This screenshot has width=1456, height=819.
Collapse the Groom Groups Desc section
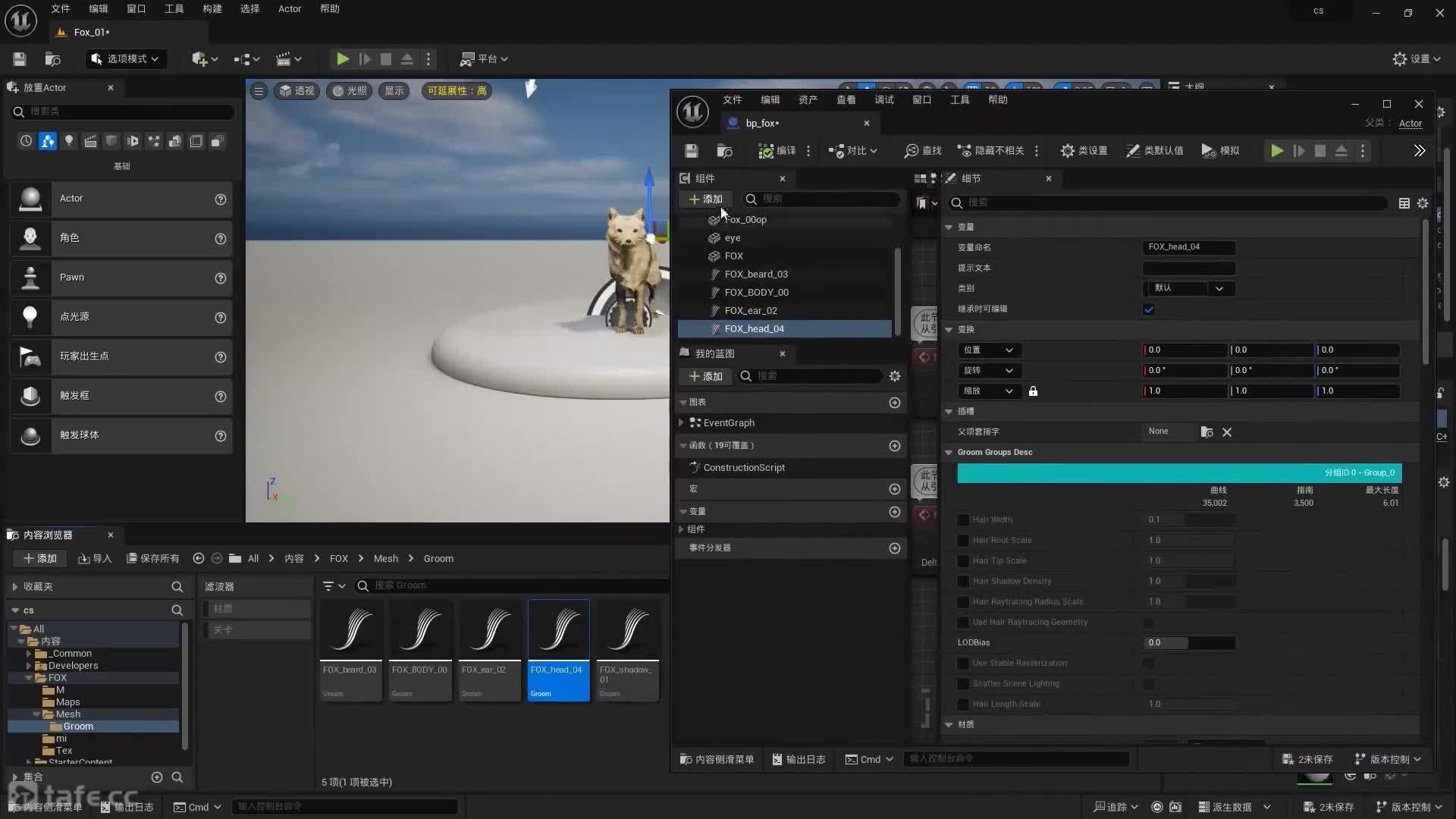(x=949, y=453)
